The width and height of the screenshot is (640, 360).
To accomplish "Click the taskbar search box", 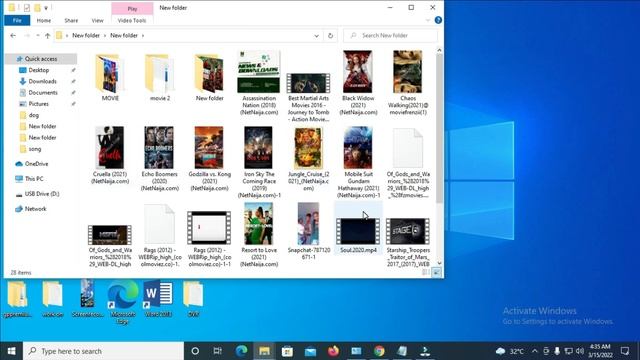I will tap(103, 351).
